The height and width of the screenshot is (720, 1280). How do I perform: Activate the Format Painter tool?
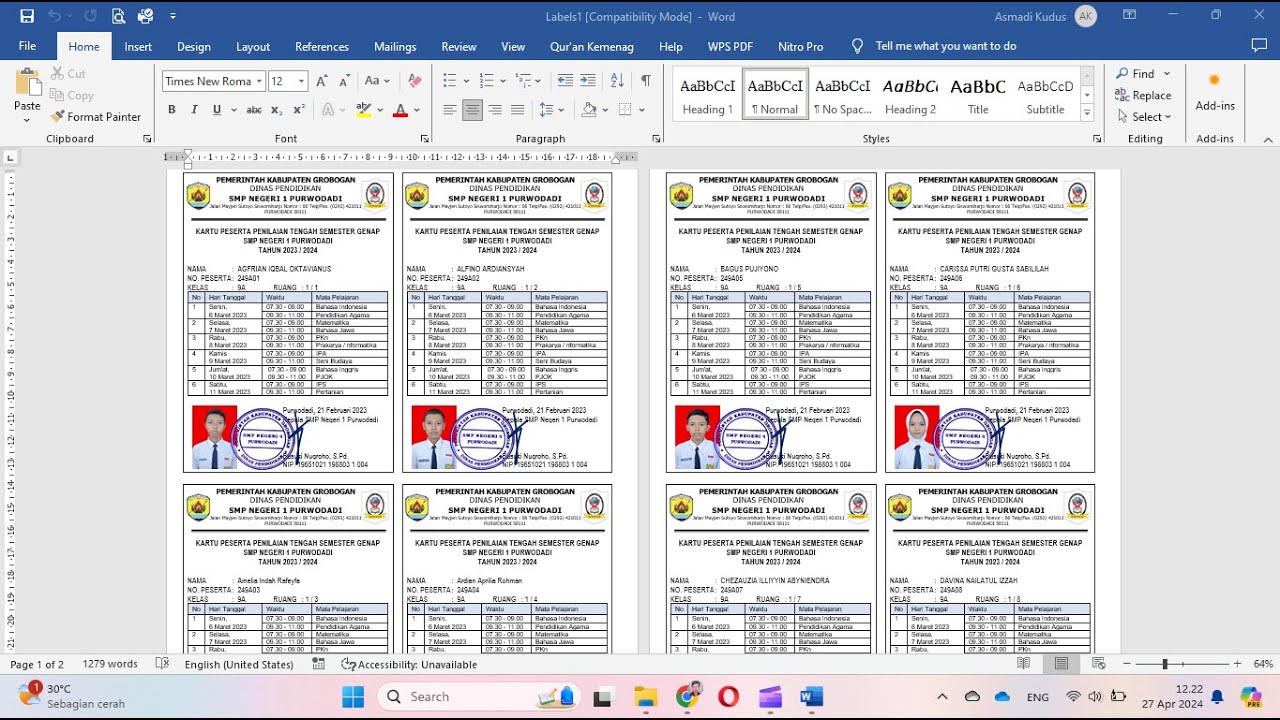tap(96, 117)
